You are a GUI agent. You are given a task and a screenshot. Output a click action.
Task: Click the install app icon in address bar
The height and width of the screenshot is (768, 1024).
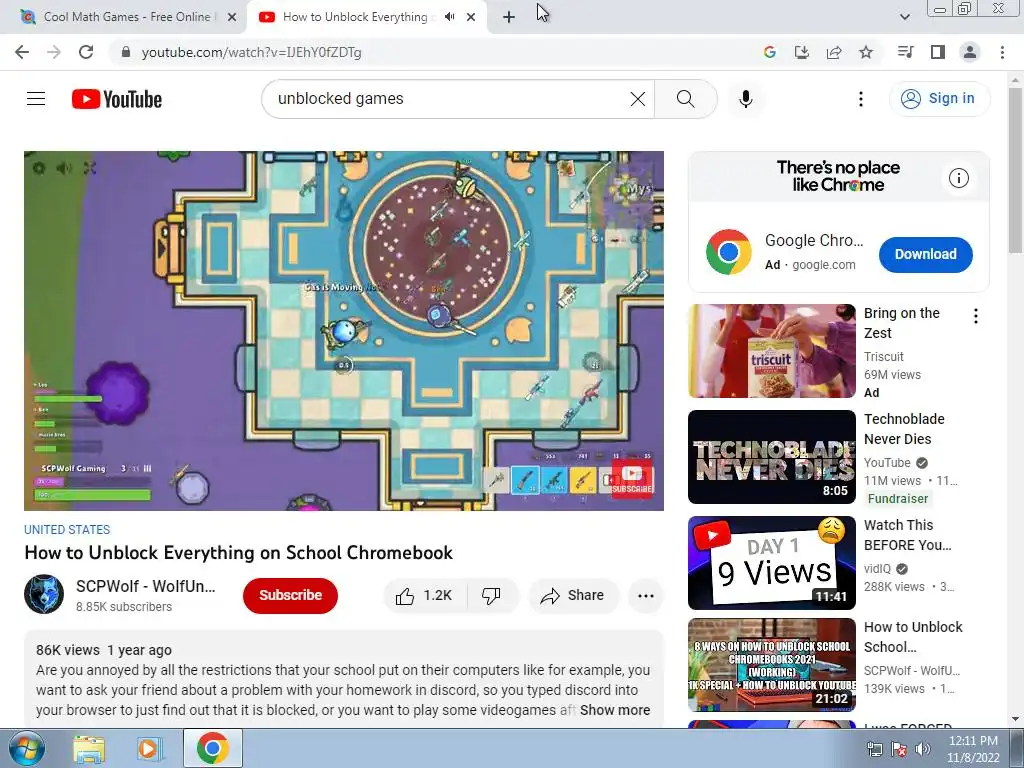tap(801, 52)
